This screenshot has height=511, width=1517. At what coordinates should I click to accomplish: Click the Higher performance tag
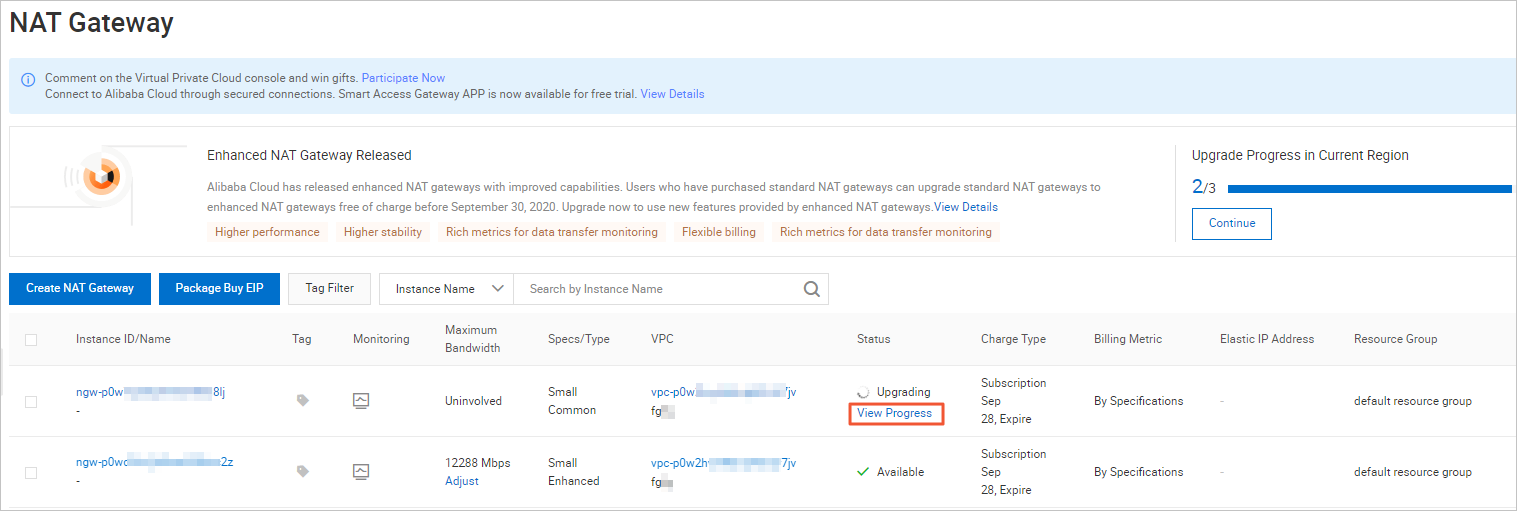tap(267, 232)
